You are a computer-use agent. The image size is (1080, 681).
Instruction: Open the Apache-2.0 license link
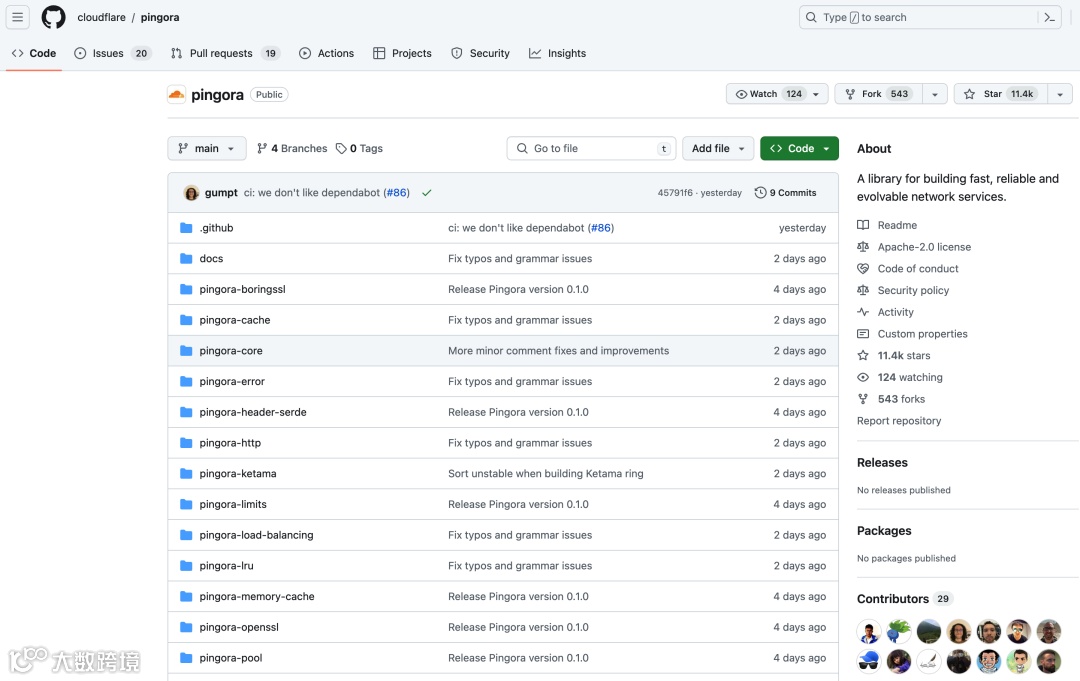coord(924,247)
